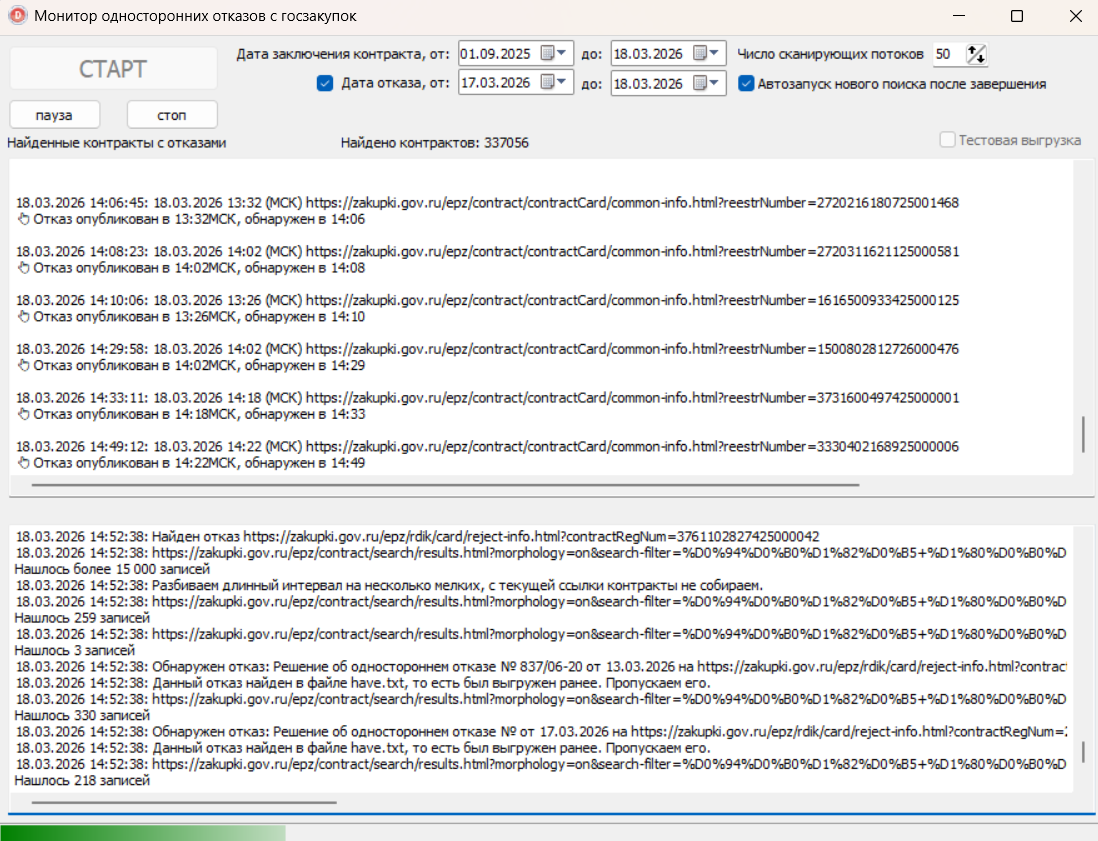Click horizontal scrollbar of the upper results list

pos(445,485)
